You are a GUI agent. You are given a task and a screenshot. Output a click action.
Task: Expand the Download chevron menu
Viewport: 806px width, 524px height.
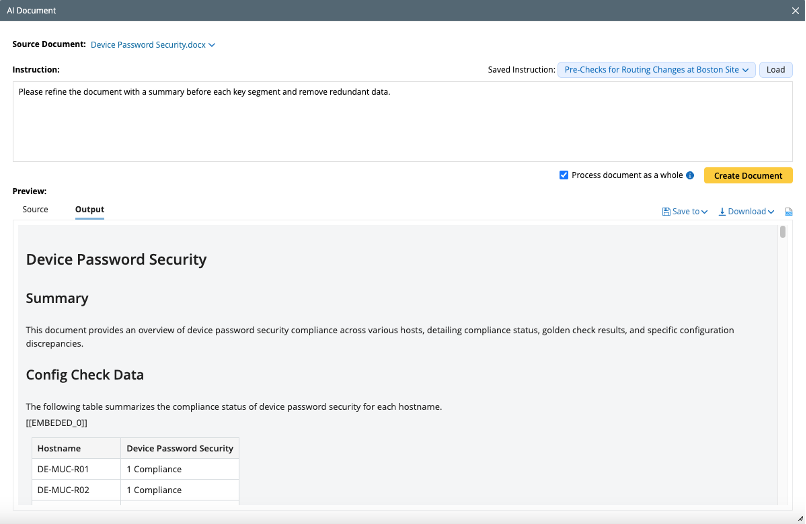point(771,212)
